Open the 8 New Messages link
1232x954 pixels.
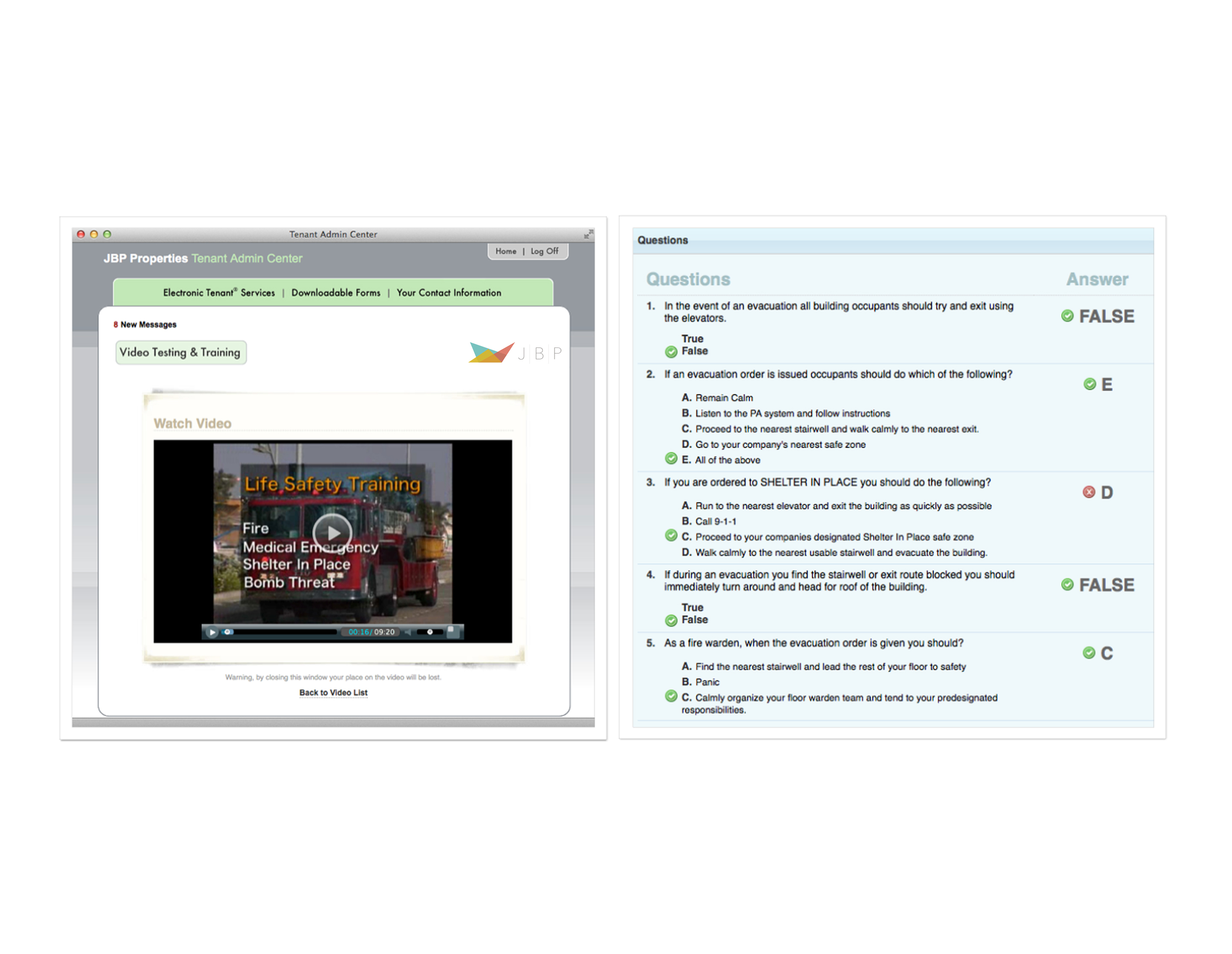tap(145, 325)
